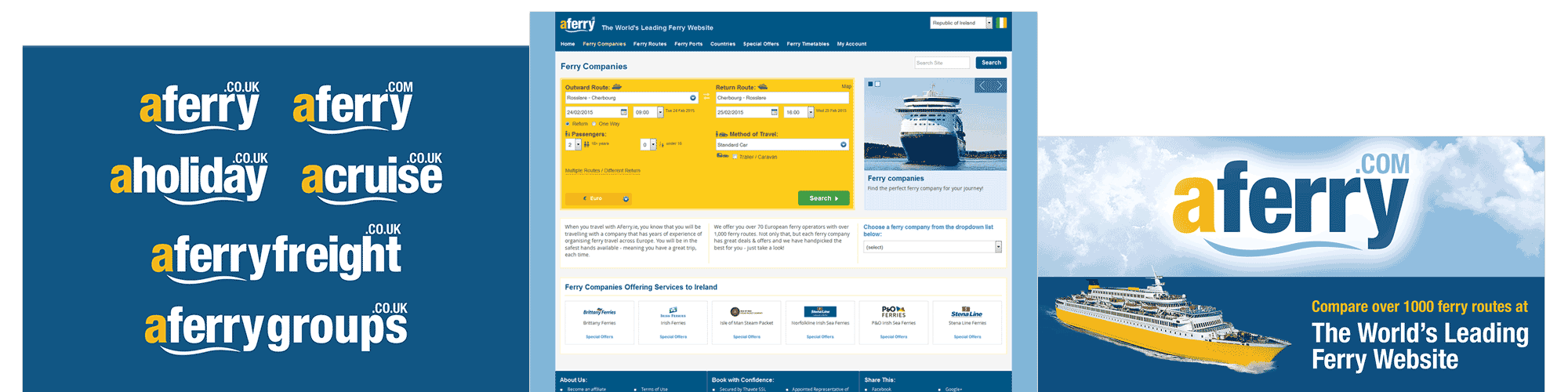The image size is (1568, 392).
Task: Click the cruise ship carousel image
Action: click(x=935, y=124)
